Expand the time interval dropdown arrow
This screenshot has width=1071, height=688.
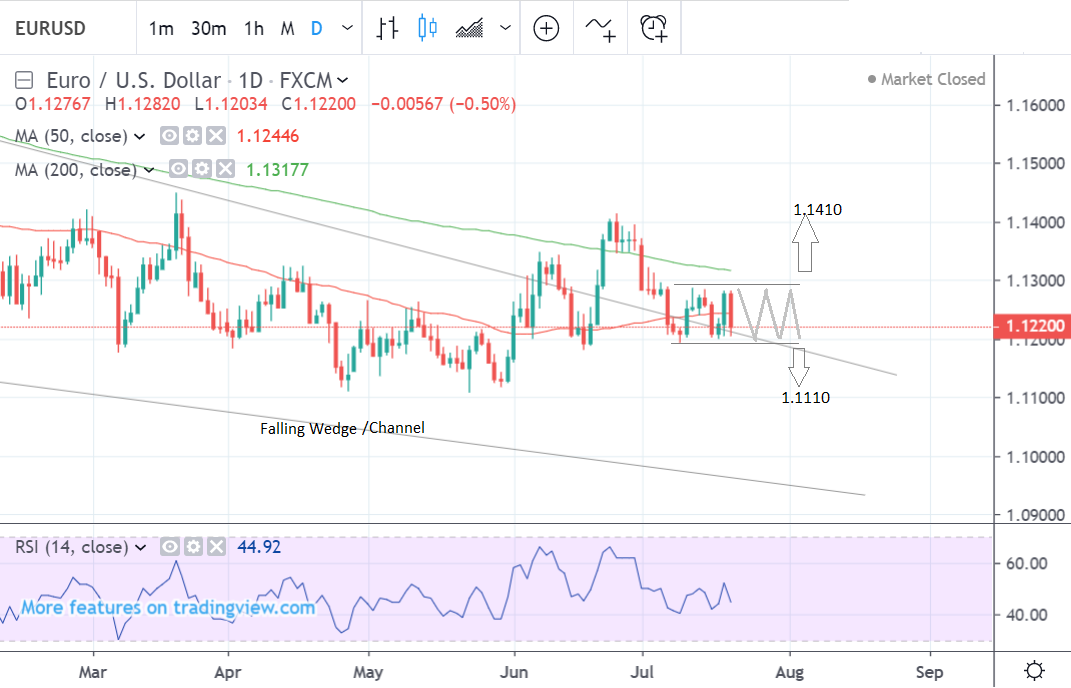click(346, 28)
